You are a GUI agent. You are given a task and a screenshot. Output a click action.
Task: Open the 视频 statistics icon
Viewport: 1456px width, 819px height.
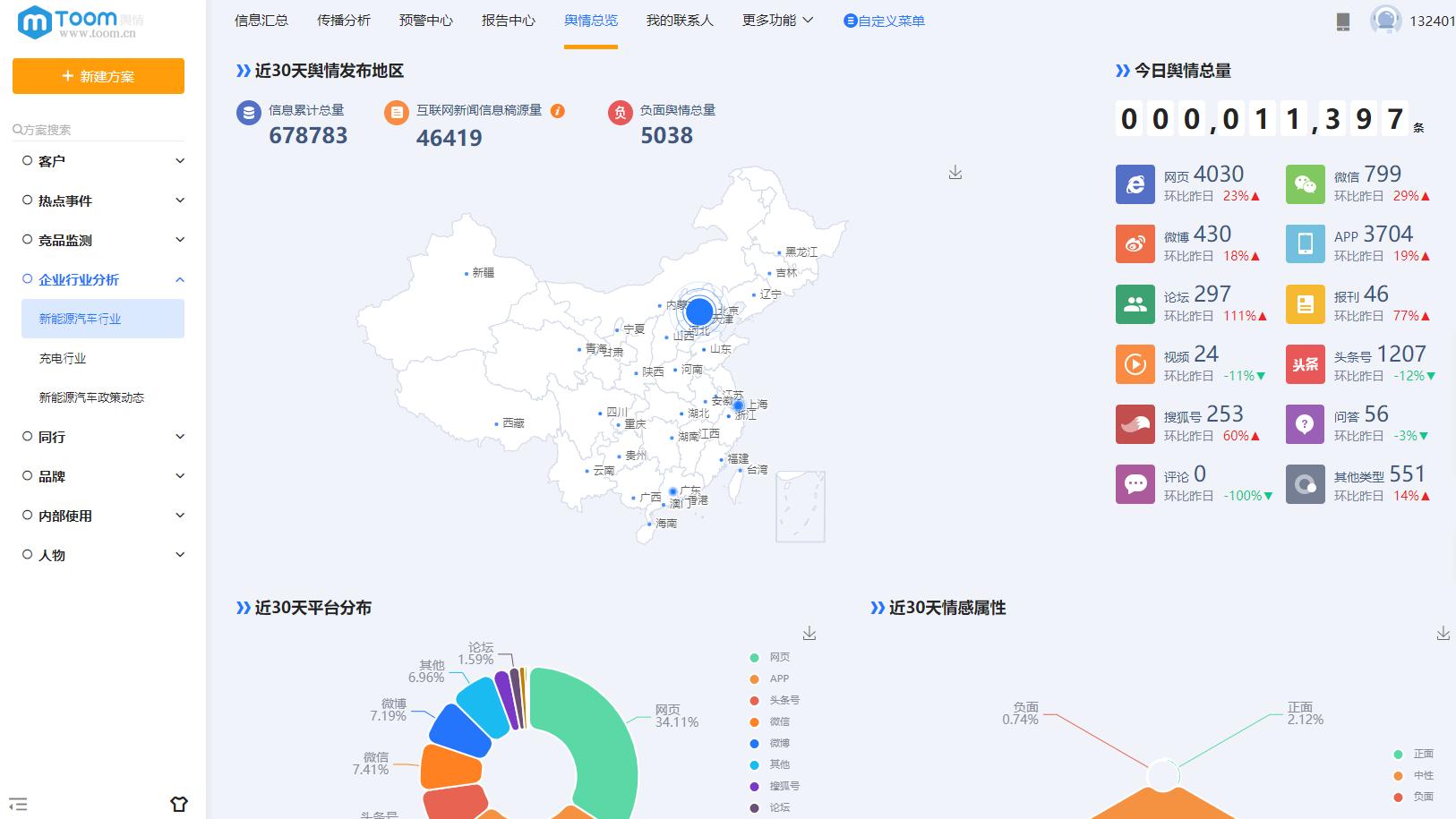1135,363
